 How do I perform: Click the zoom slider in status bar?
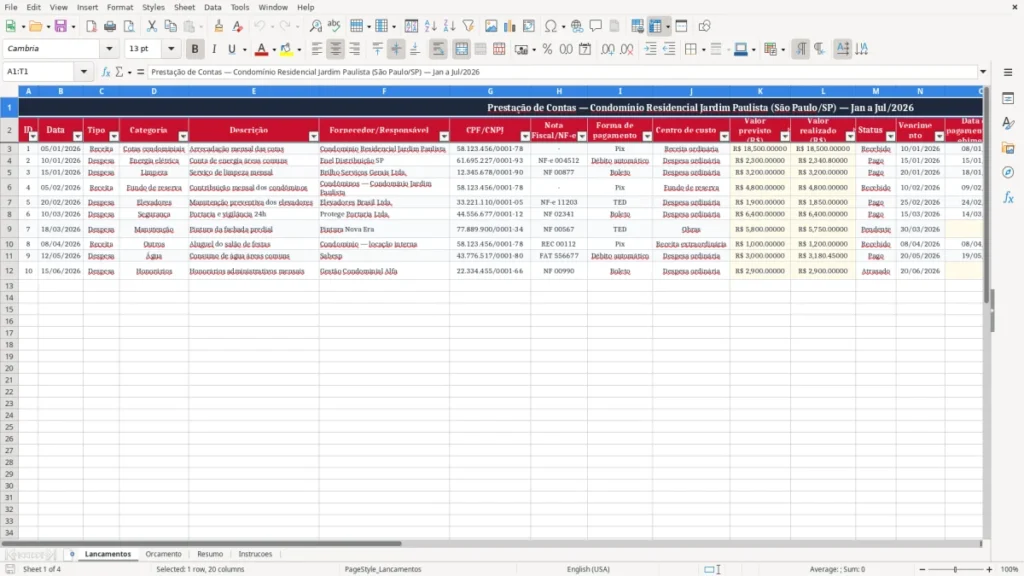pyautogui.click(x=955, y=569)
